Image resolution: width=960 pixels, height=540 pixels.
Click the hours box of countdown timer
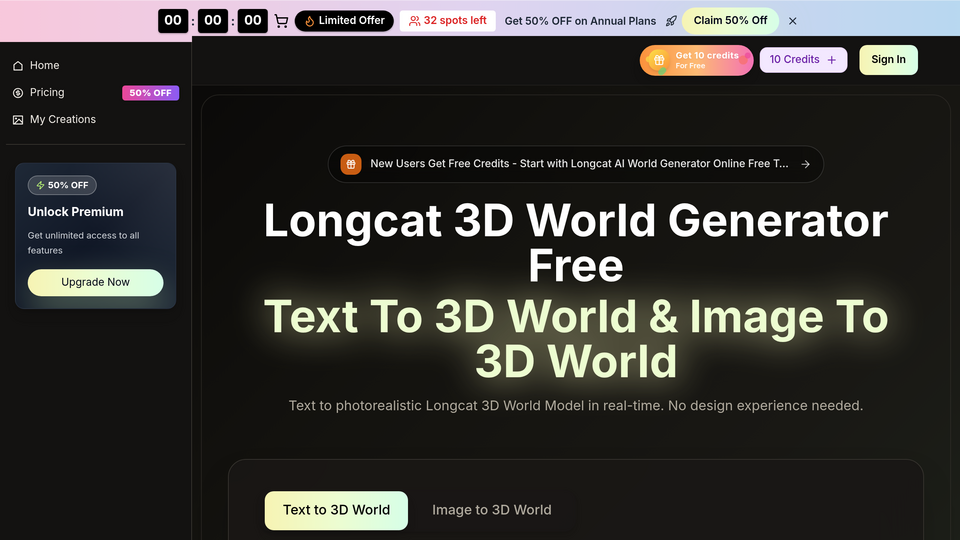173,21
